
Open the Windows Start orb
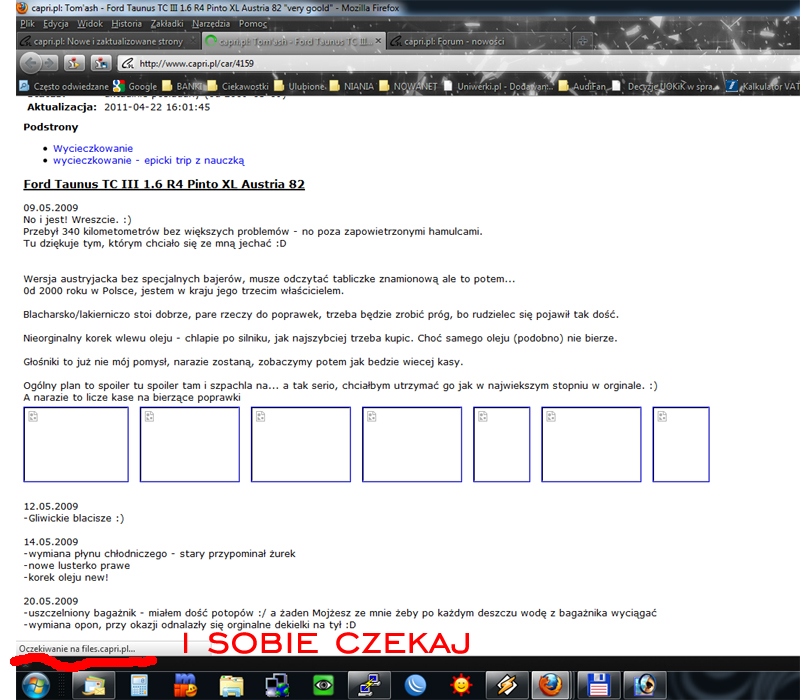[x=36, y=684]
